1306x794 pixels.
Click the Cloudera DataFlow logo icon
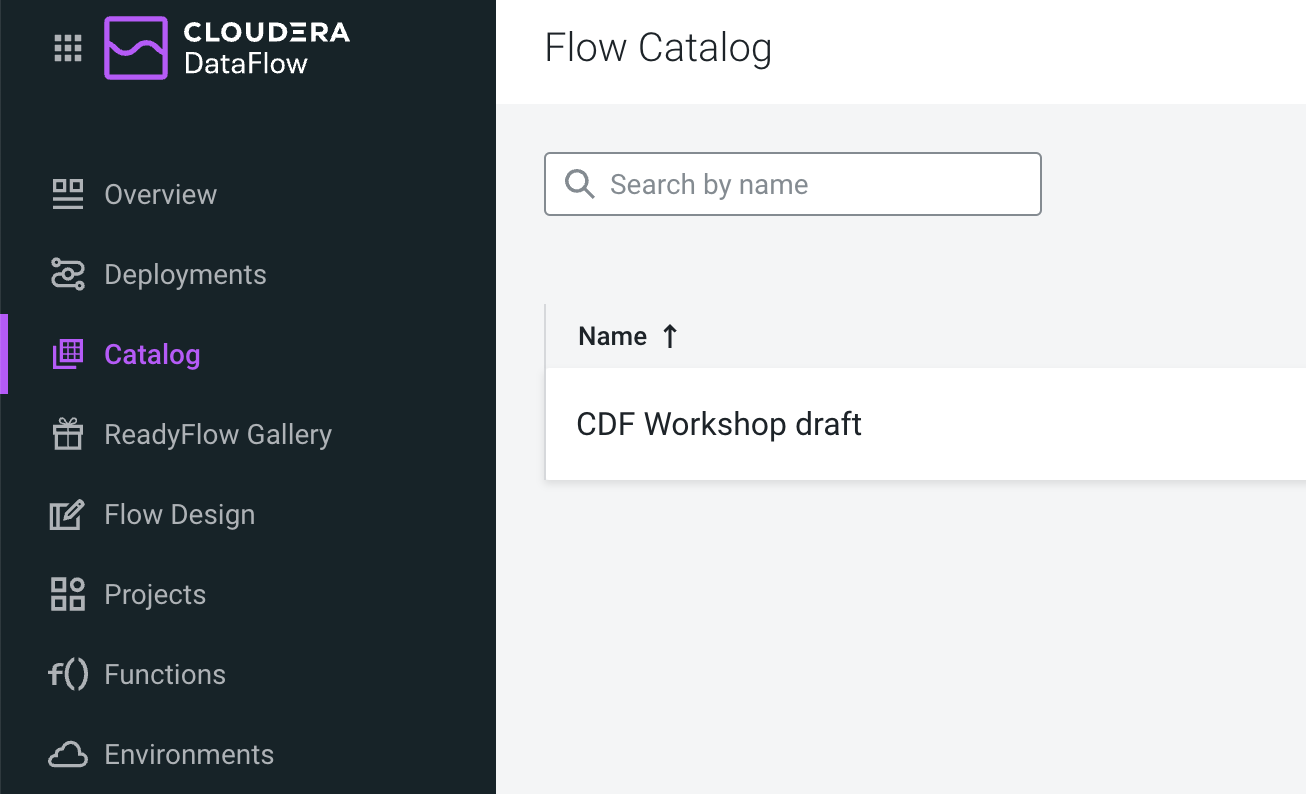point(136,47)
